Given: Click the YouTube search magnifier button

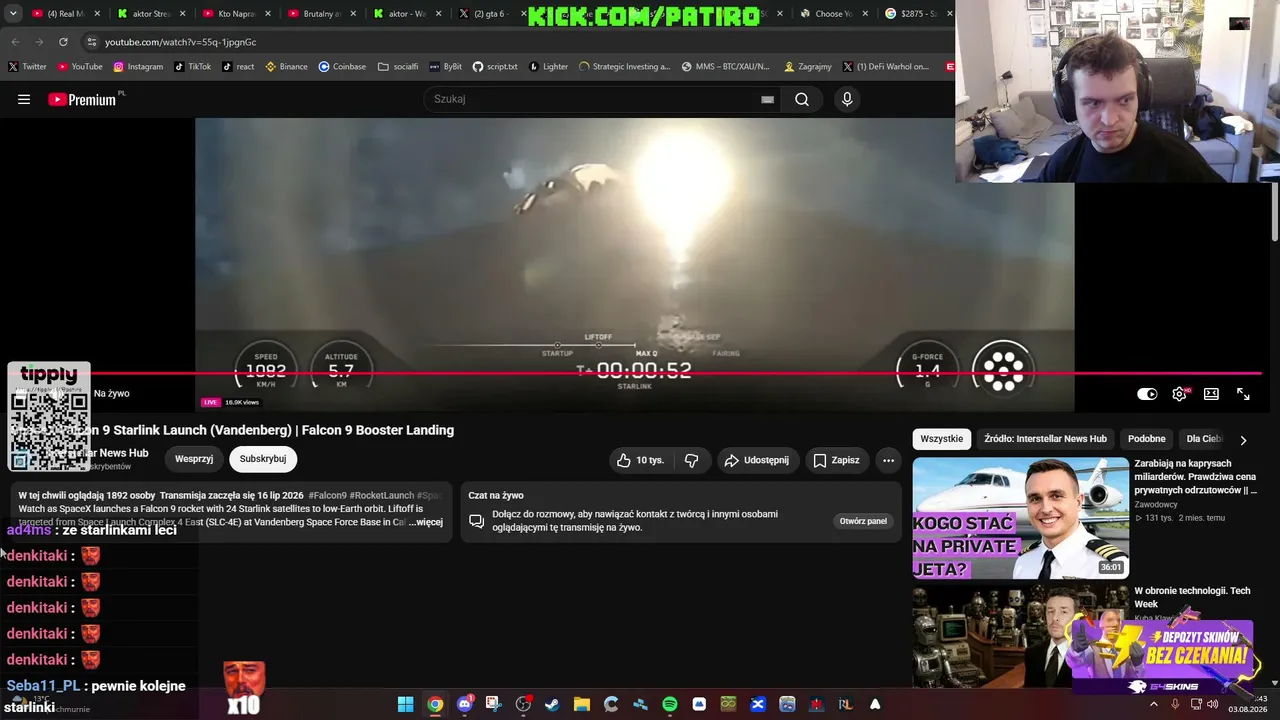Looking at the screenshot, I should click(802, 99).
